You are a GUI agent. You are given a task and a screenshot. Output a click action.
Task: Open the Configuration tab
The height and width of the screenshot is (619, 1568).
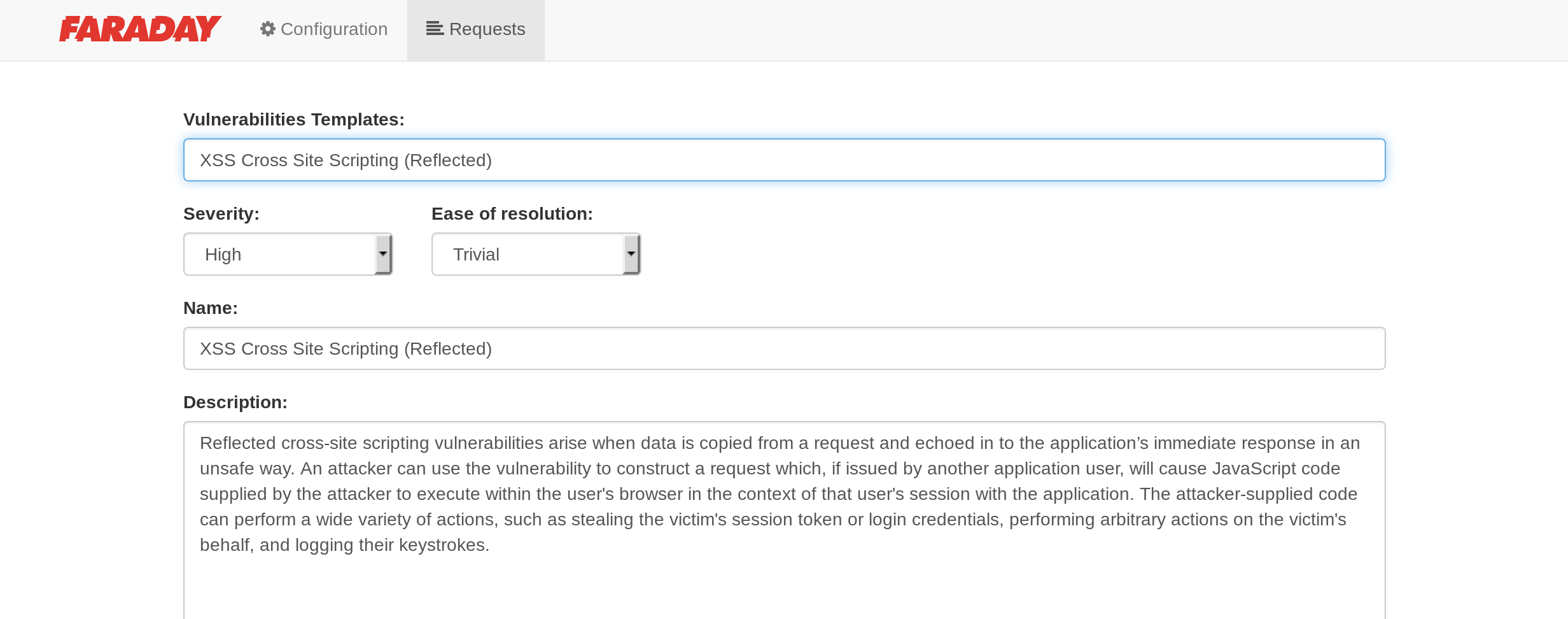[324, 29]
